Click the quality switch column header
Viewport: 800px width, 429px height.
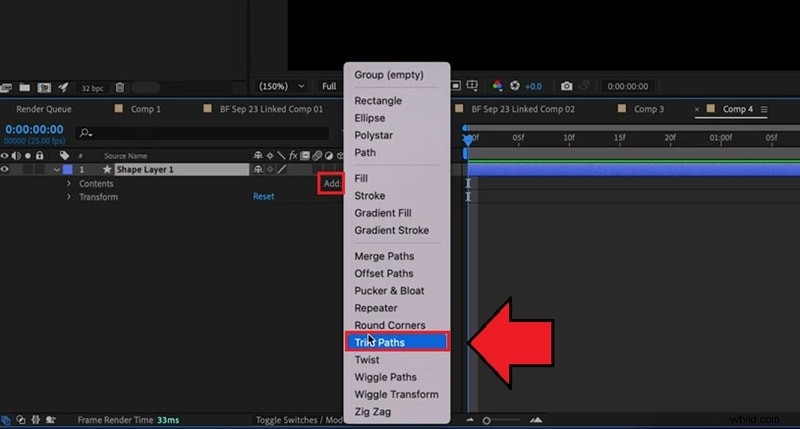coord(281,155)
